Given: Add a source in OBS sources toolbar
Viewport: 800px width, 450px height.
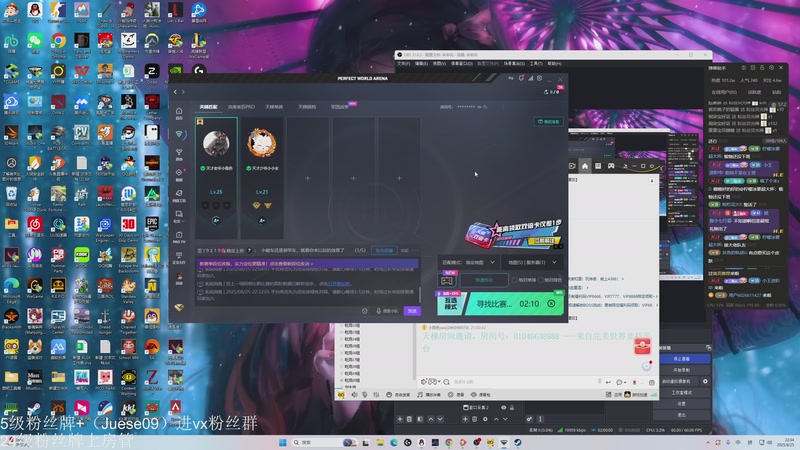Looking at the screenshot, I should point(465,419).
